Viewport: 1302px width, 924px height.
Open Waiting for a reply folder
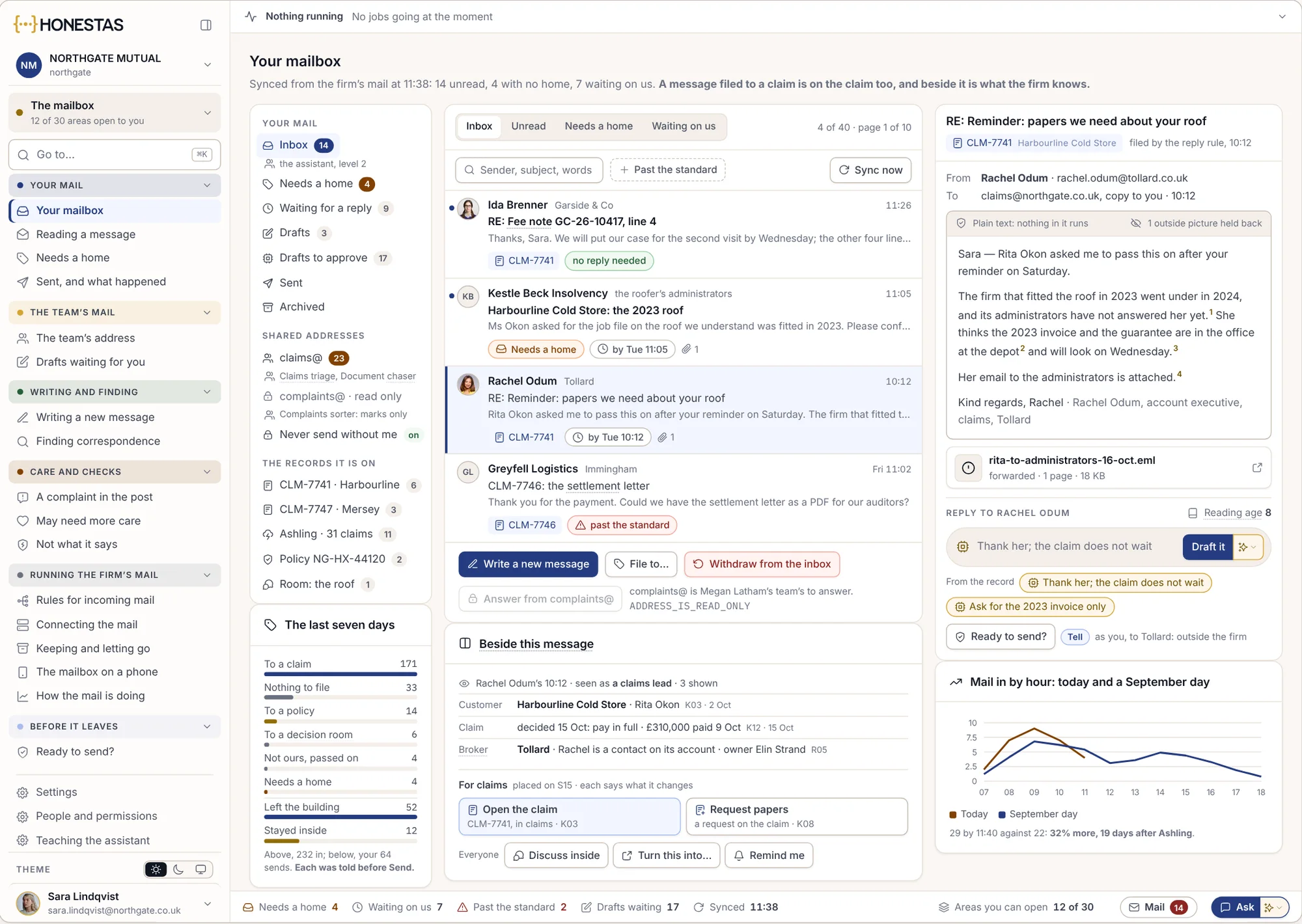coord(327,208)
